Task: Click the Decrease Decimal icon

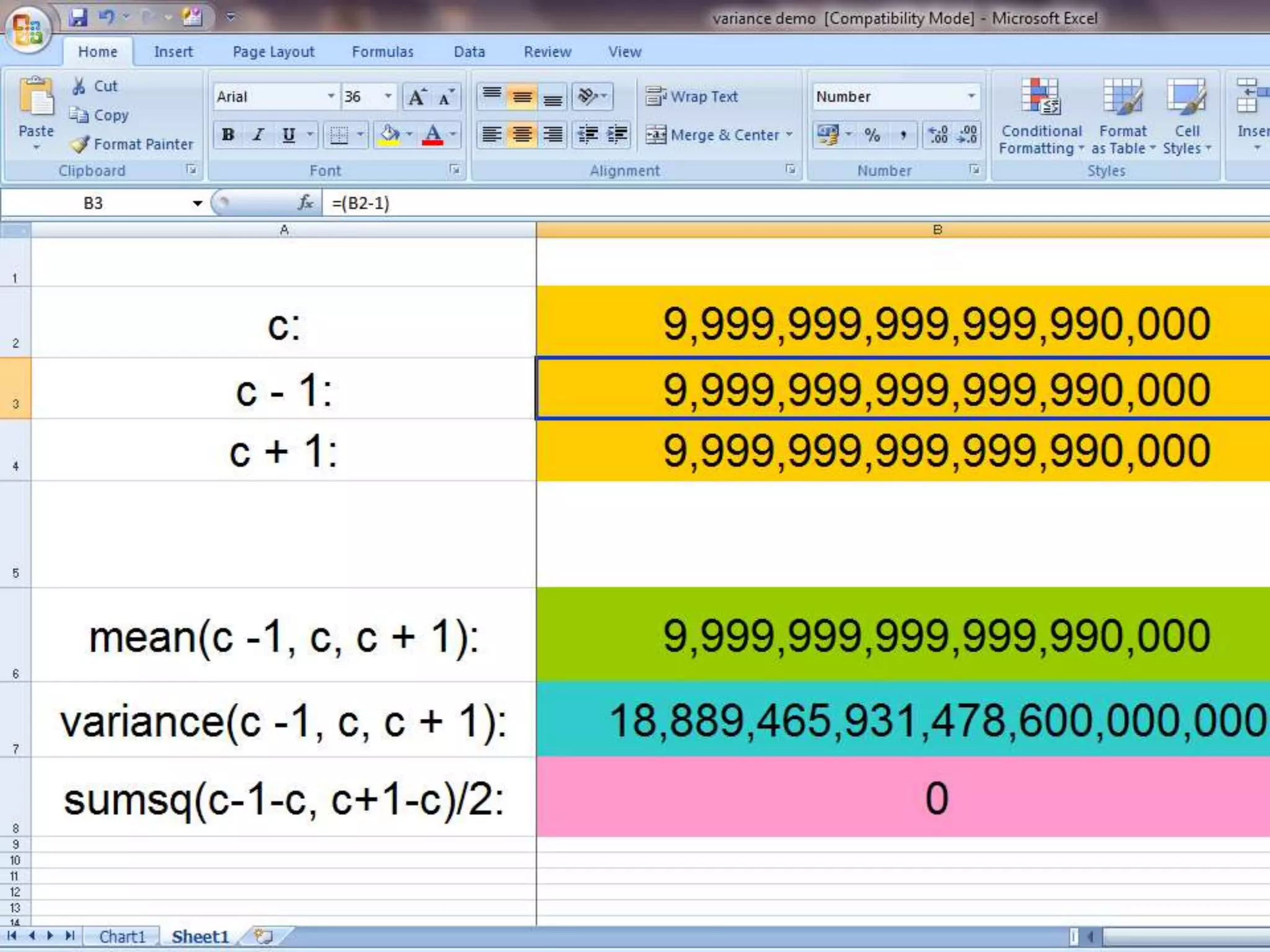Action: click(967, 134)
